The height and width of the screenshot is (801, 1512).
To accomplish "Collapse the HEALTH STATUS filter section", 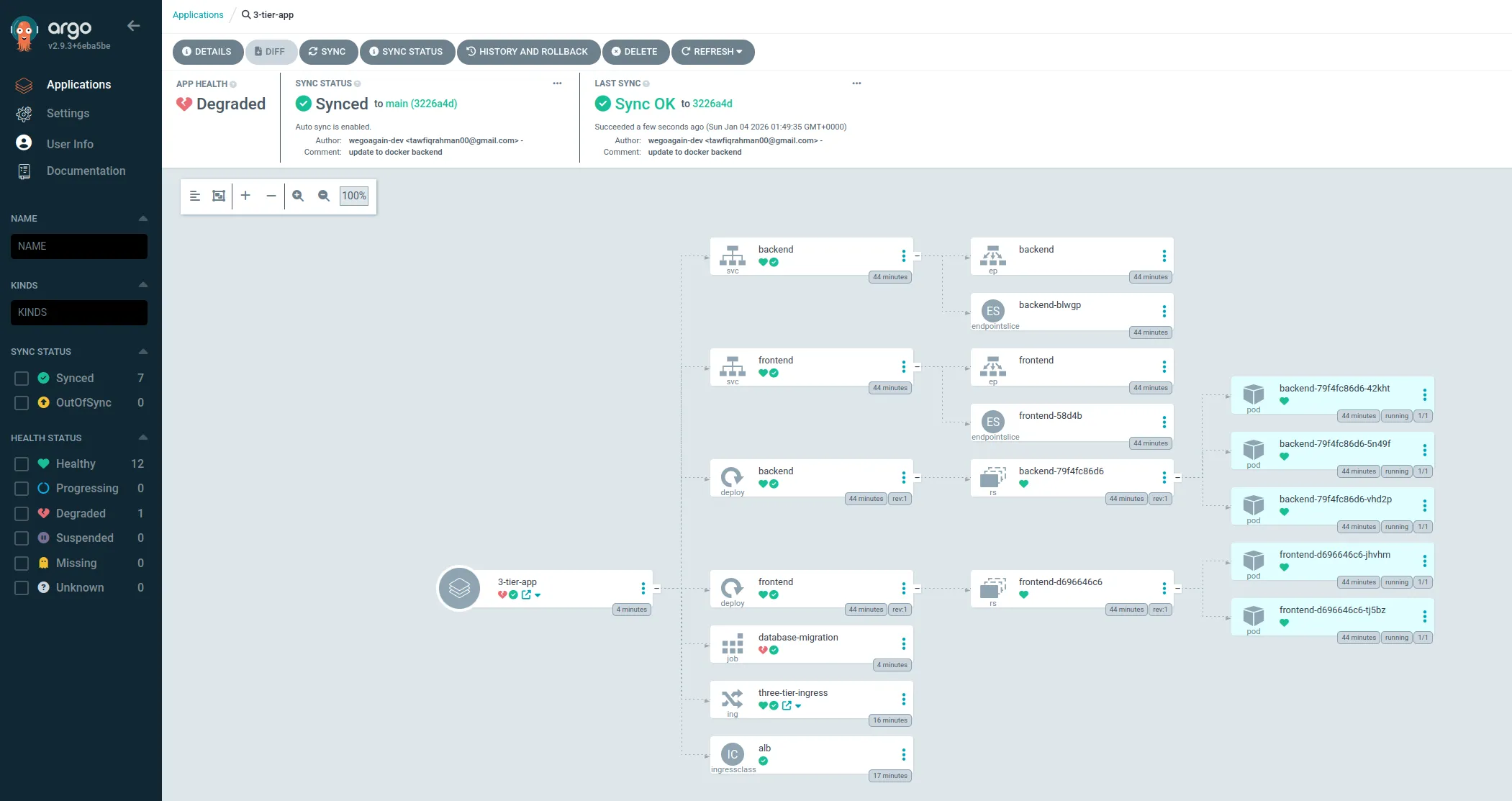I will [x=142, y=438].
